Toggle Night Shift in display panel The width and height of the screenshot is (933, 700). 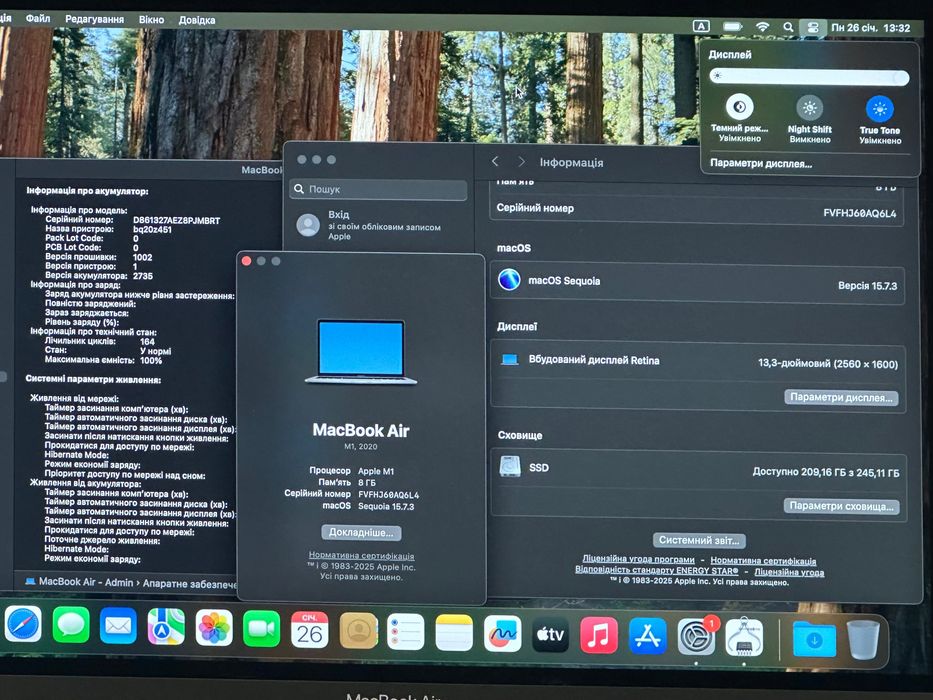[810, 108]
